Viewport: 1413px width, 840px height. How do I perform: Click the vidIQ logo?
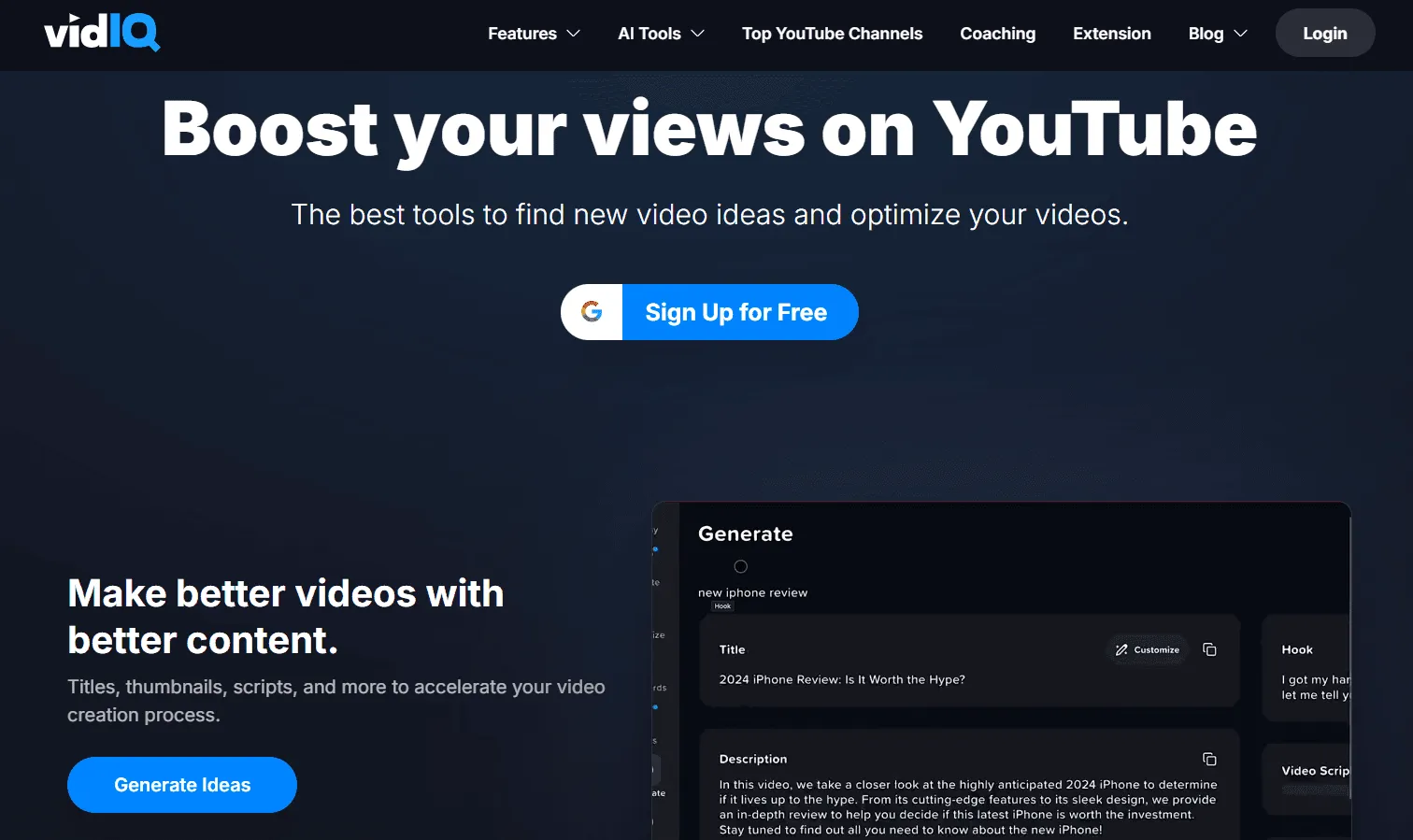point(102,33)
